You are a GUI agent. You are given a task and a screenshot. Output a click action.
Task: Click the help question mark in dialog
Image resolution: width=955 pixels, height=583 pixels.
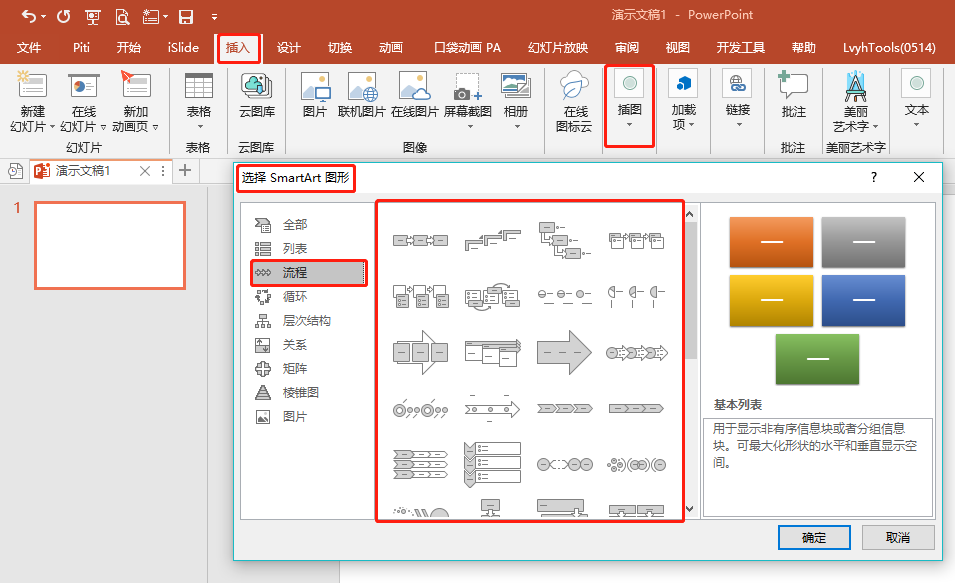point(874,177)
